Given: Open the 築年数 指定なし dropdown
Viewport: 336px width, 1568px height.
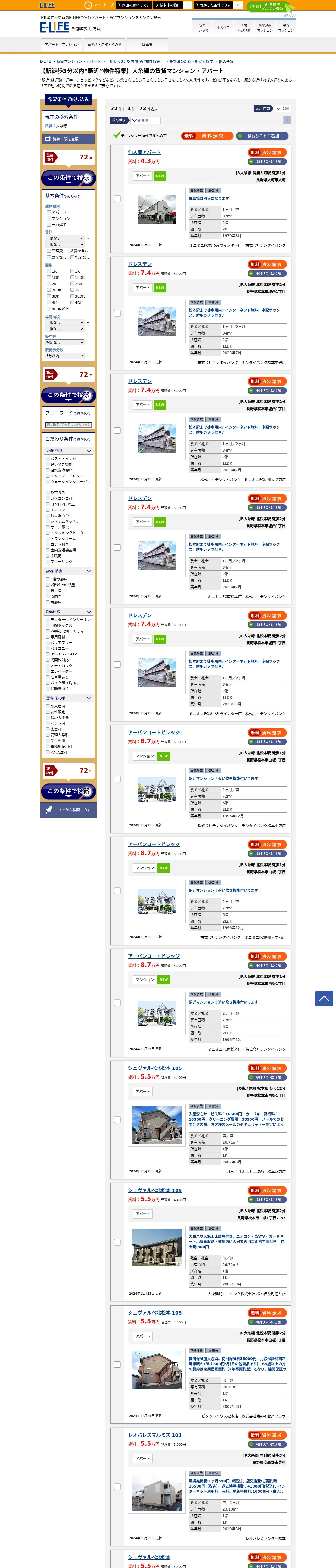Looking at the screenshot, I should click(x=65, y=343).
